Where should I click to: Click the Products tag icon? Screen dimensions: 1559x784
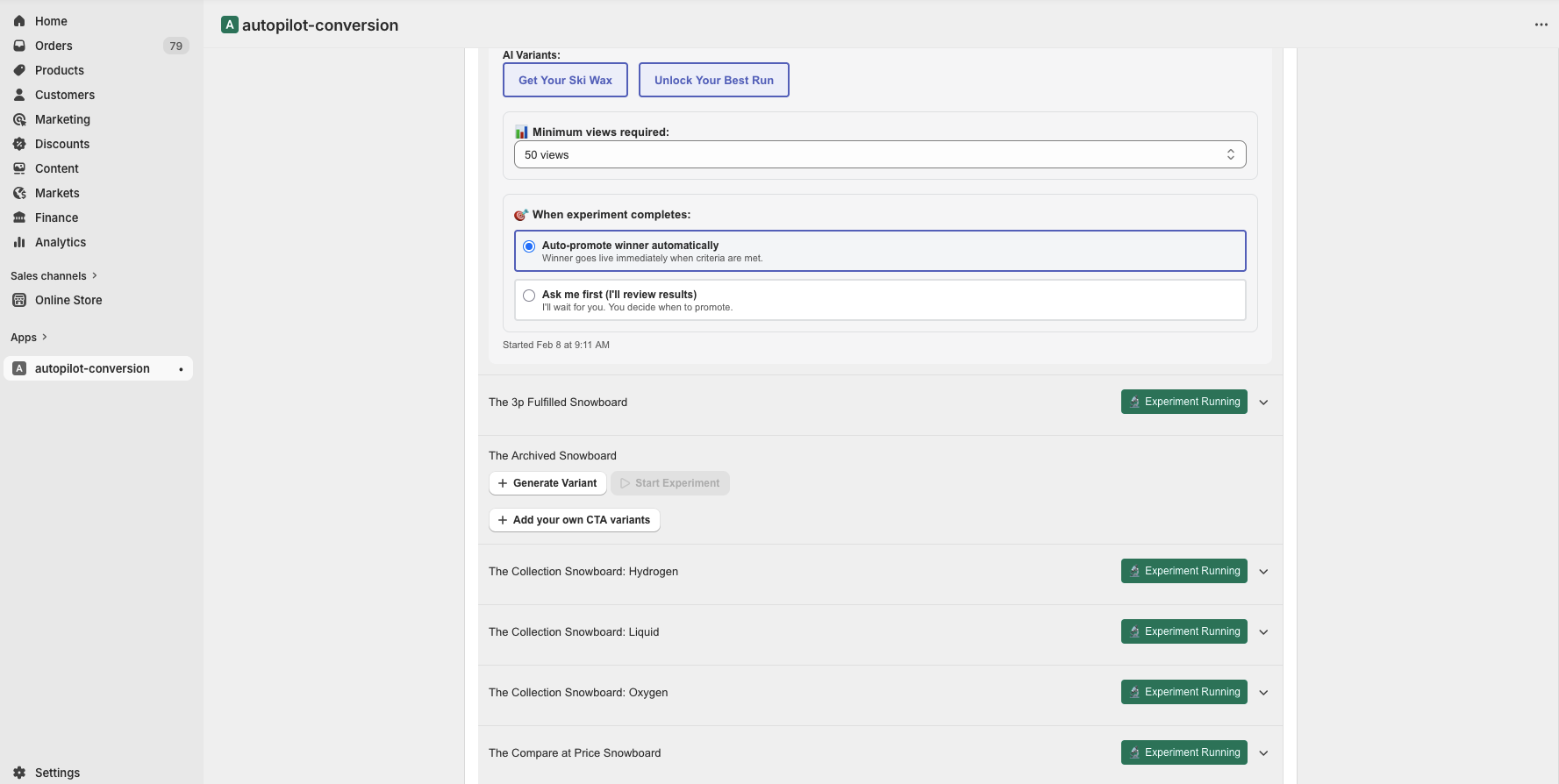pos(19,70)
